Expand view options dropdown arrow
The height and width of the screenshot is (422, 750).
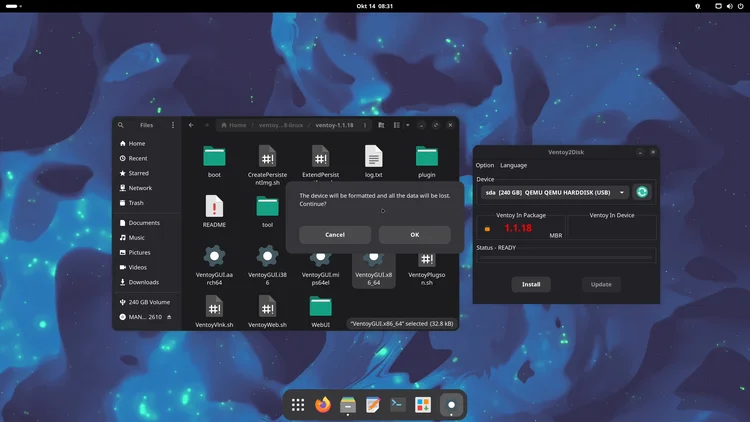(x=408, y=125)
